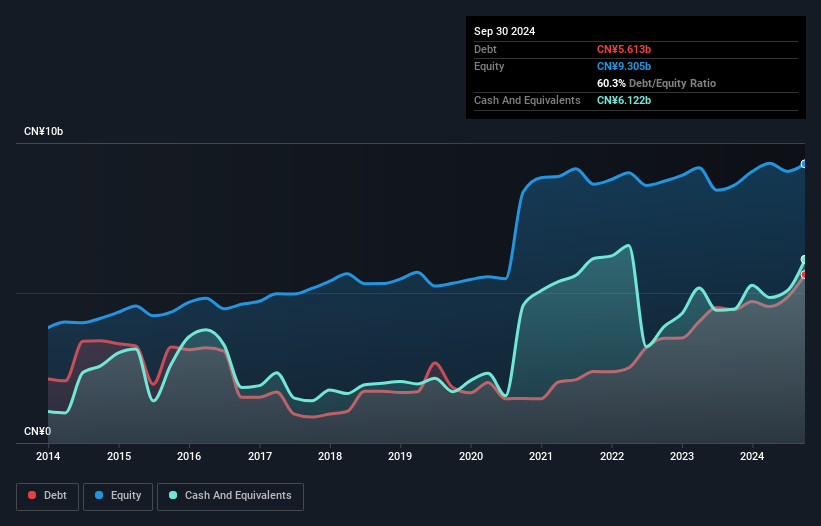Click the CN¥9.305b equity value
Viewport: 821px width, 526px height.
tap(624, 66)
